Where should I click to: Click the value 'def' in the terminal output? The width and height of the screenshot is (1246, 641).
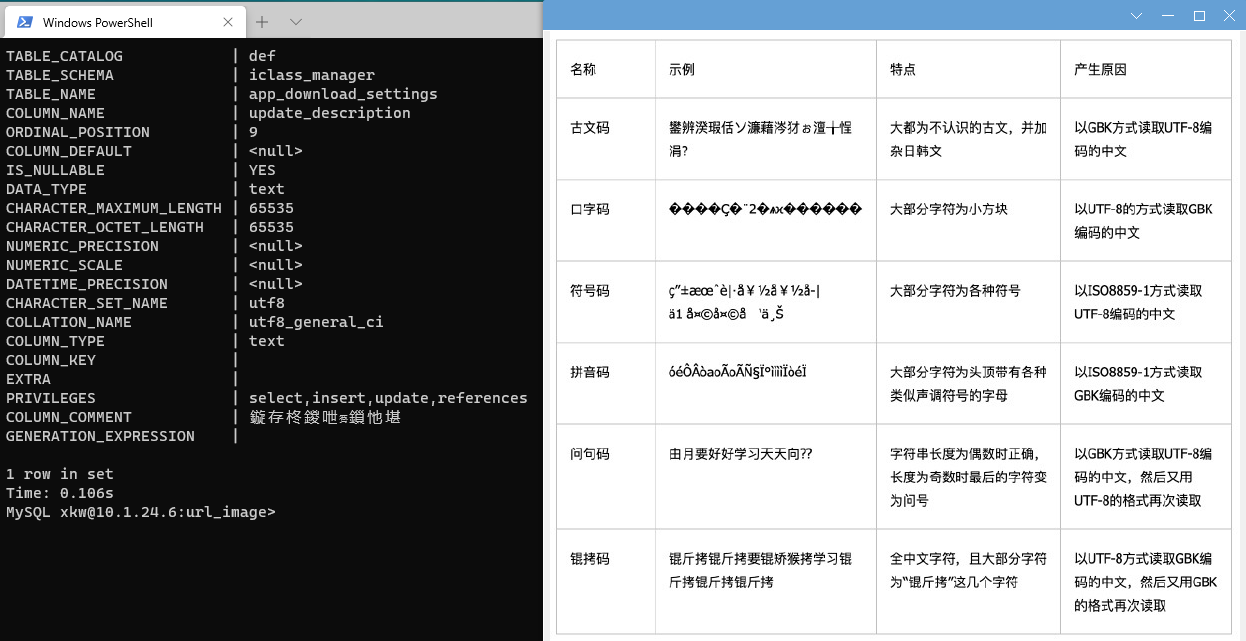point(262,56)
